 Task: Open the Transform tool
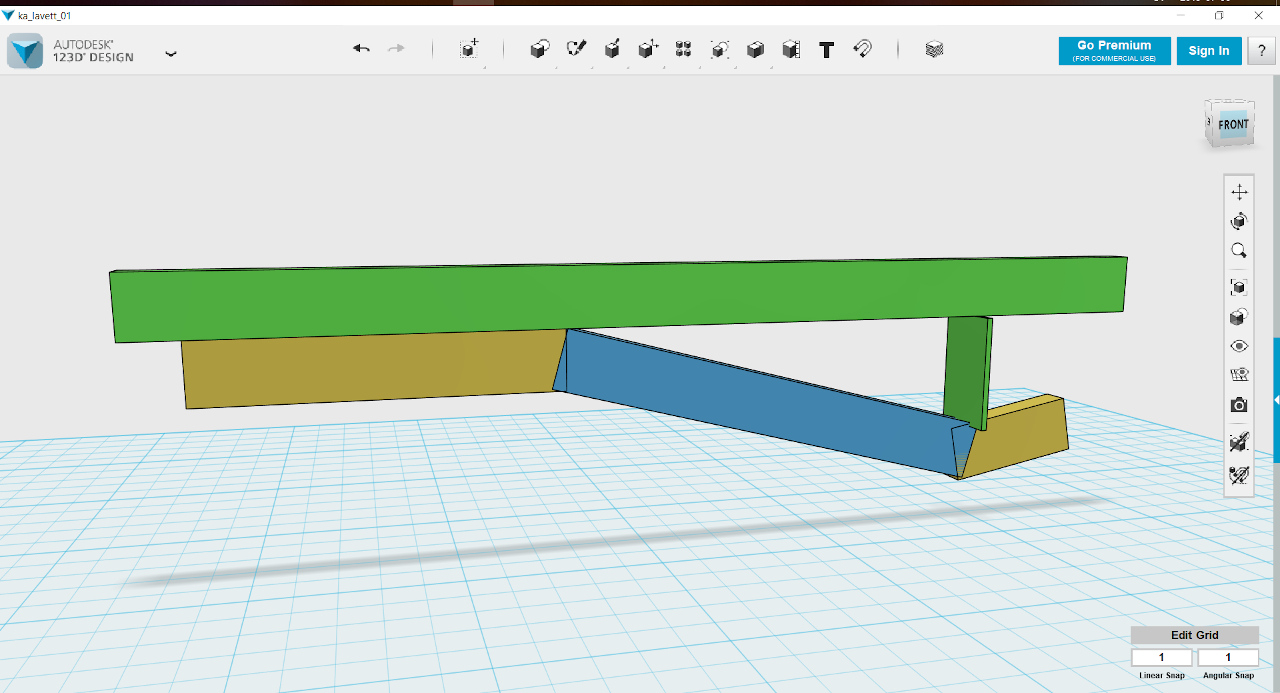click(469, 49)
